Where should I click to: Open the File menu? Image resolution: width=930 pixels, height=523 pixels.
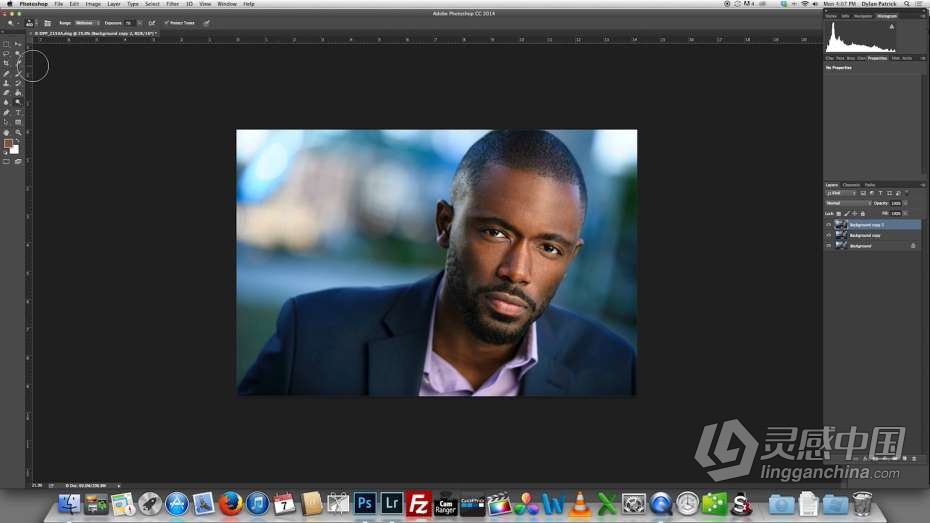click(59, 4)
